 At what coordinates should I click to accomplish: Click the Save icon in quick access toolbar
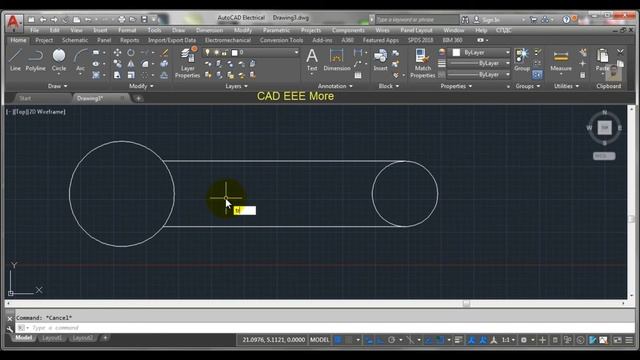coord(144,19)
